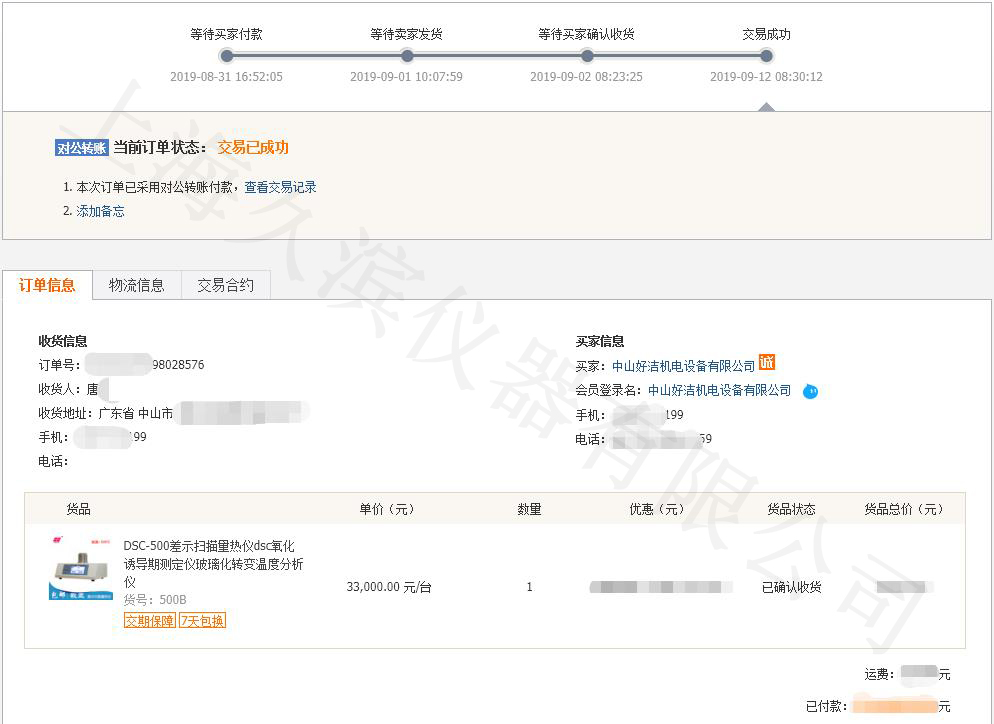994x724 pixels.
Task: Open the 查看交易记录 link
Action: [280, 187]
